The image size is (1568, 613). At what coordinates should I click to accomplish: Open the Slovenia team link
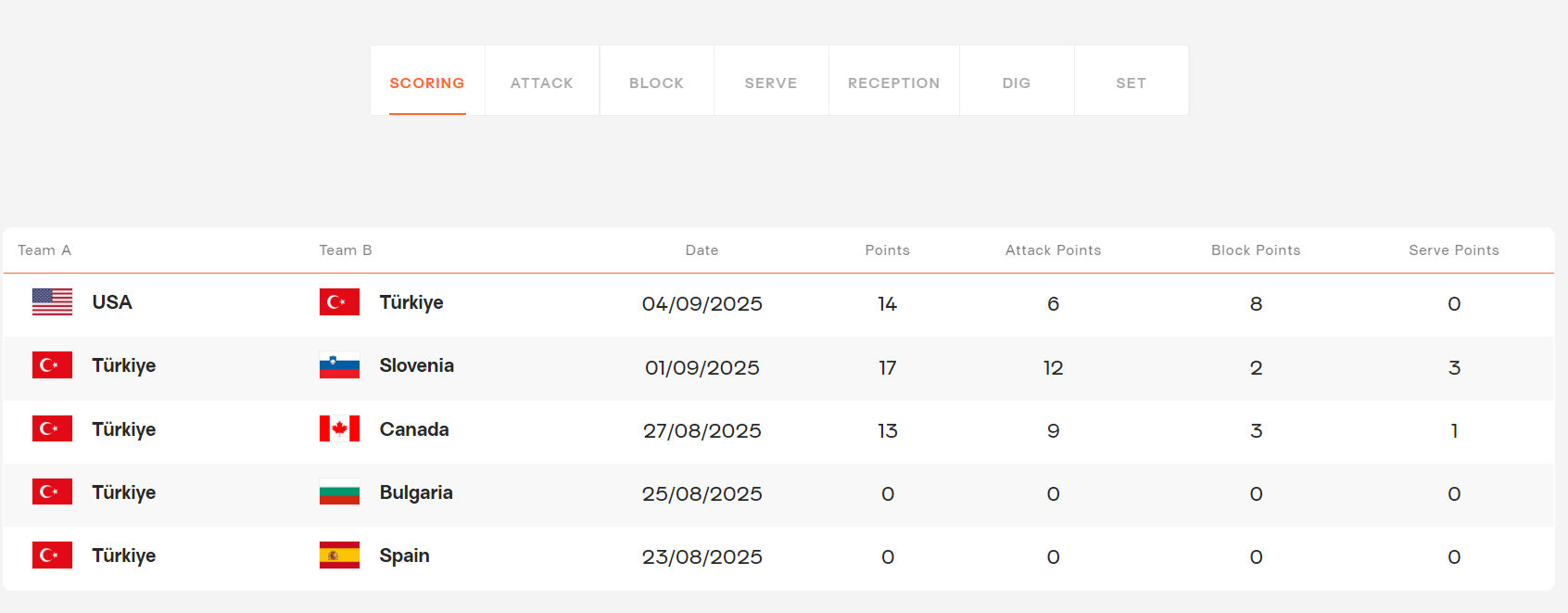coord(416,366)
